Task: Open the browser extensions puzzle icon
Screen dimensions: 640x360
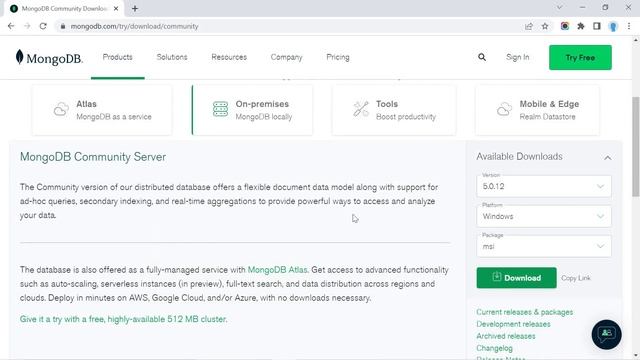Action: pos(581,26)
